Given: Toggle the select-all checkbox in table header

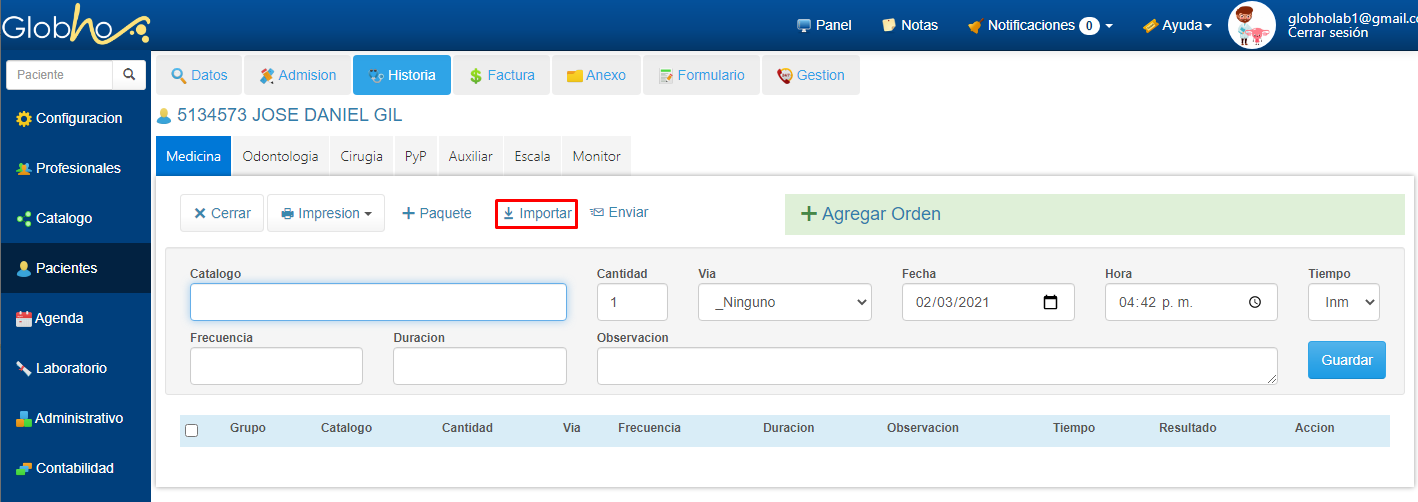Looking at the screenshot, I should (192, 430).
